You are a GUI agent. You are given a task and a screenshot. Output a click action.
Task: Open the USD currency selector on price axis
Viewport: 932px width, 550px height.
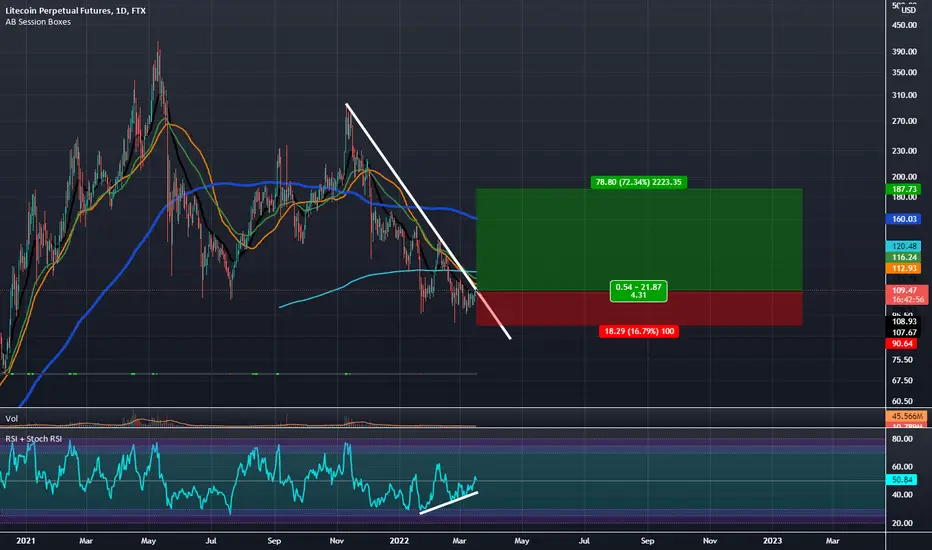click(909, 10)
